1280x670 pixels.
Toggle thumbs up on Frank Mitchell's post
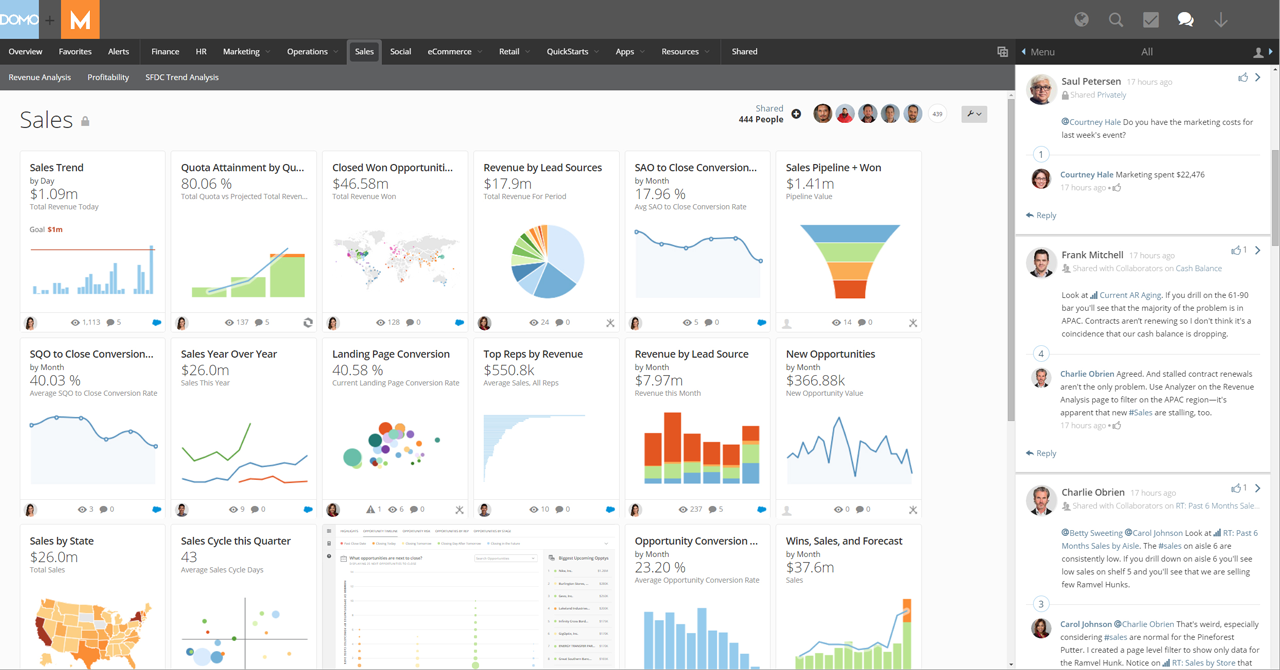(1236, 250)
